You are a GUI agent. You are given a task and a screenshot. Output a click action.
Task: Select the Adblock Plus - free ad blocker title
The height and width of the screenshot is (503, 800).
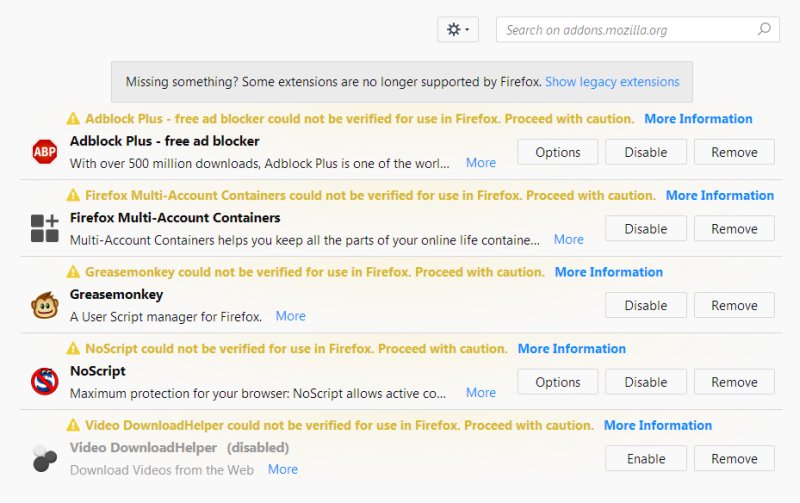(x=164, y=141)
